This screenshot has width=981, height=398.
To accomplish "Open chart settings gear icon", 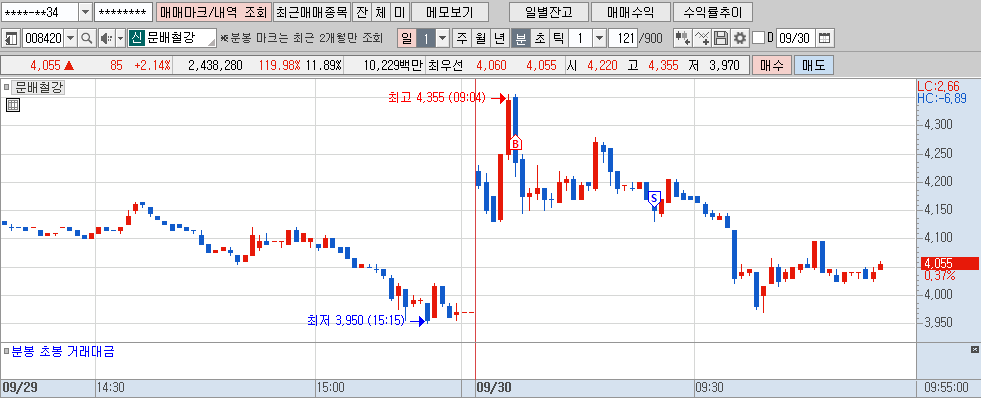I will pyautogui.click(x=740, y=39).
